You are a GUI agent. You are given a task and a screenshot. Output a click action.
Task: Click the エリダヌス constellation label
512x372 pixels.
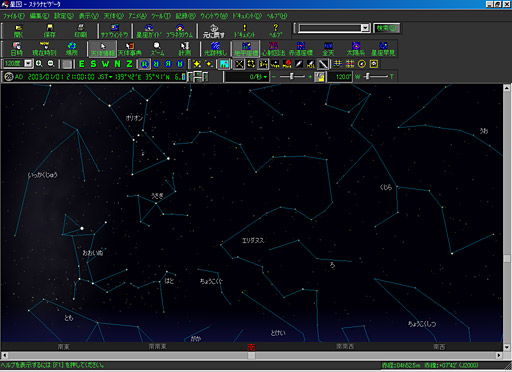253,240
